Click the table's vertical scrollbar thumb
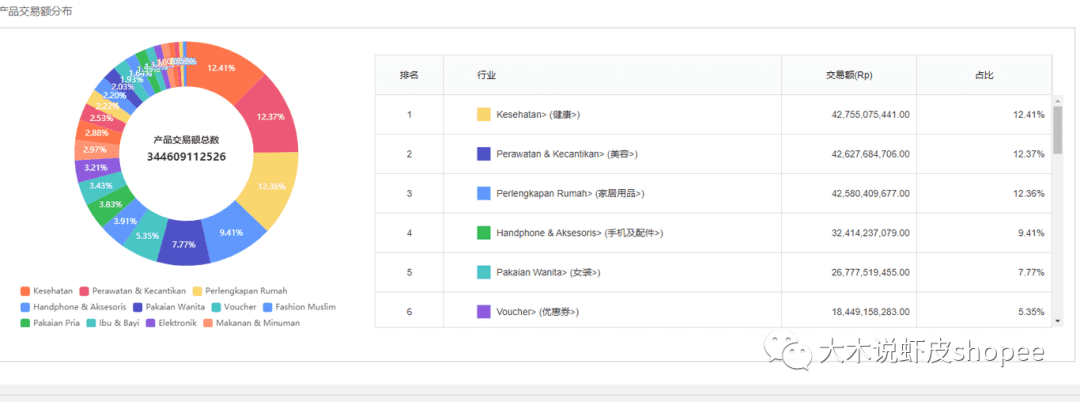Image resolution: width=1080 pixels, height=402 pixels. pyautogui.click(x=1058, y=130)
